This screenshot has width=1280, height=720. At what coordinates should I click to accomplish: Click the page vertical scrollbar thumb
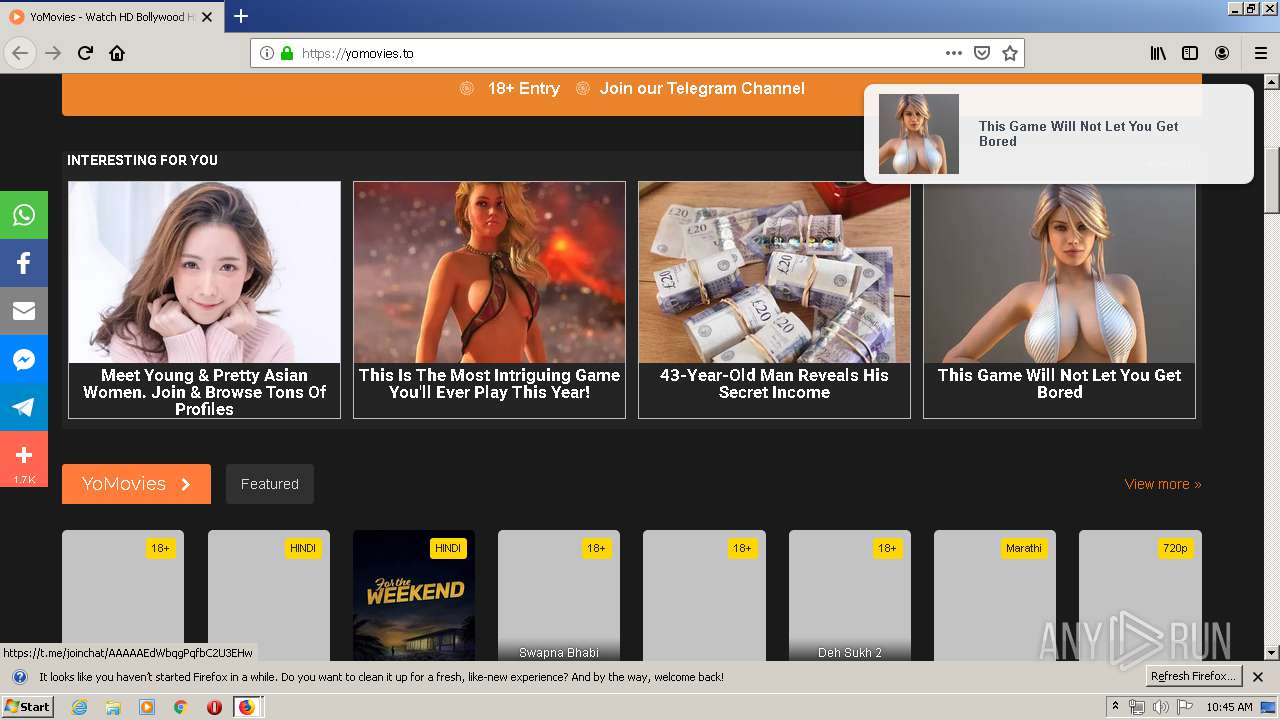tap(1272, 180)
